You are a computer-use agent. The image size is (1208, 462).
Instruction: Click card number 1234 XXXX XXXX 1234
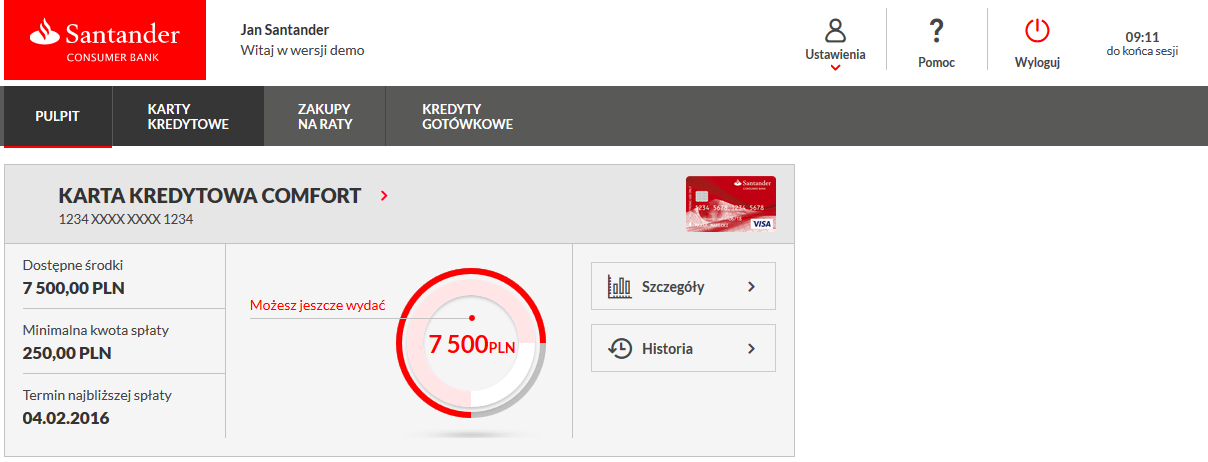coord(126,218)
